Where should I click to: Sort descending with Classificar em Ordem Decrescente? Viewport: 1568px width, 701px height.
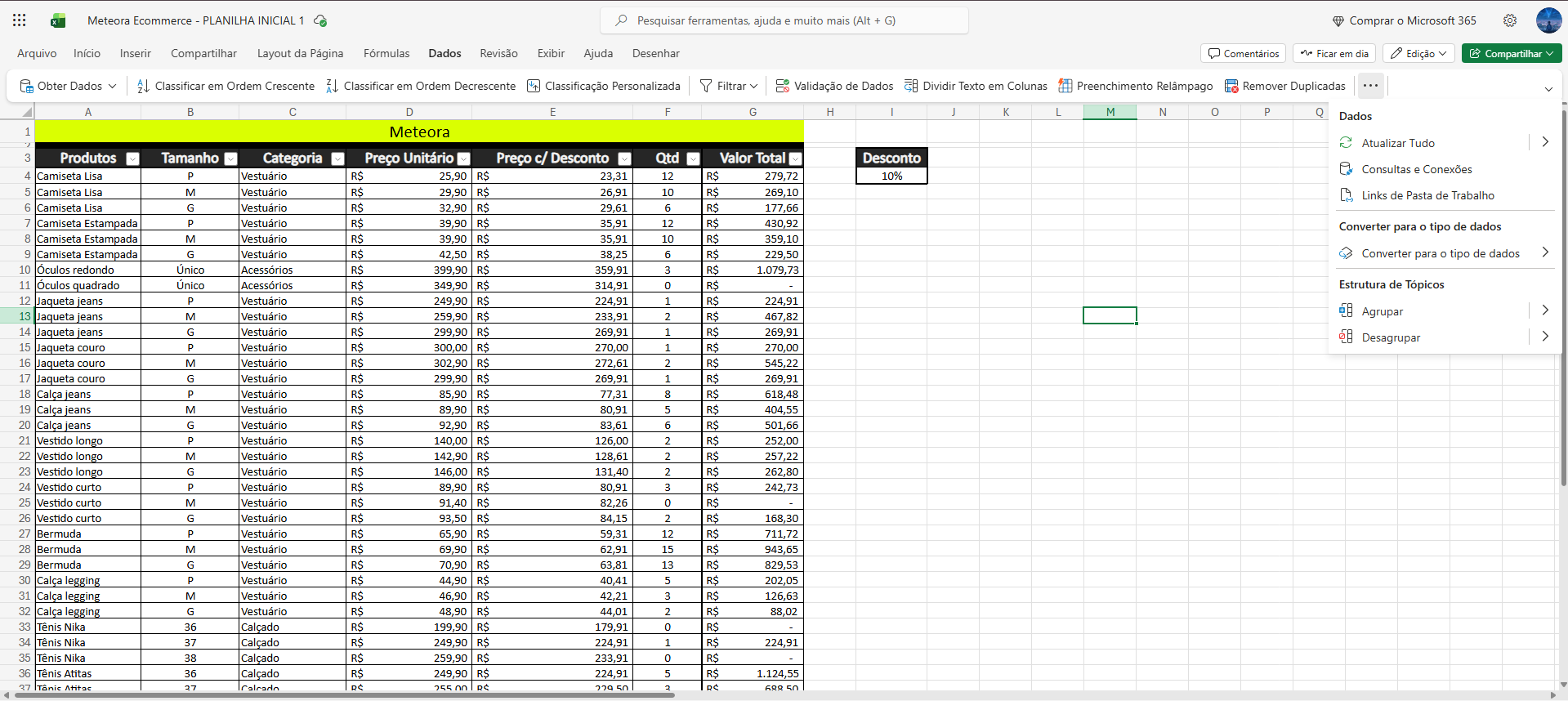coord(421,86)
